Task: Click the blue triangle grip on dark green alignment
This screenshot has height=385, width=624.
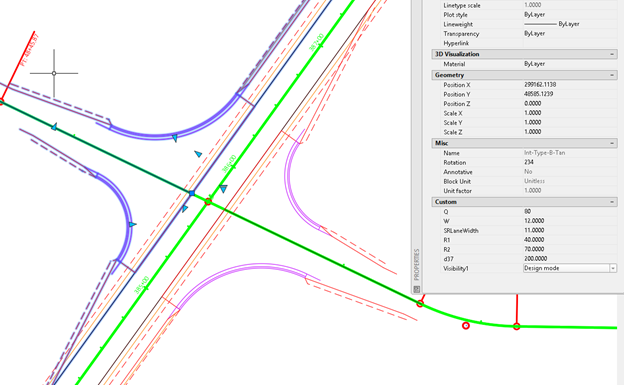Action: click(x=54, y=127)
